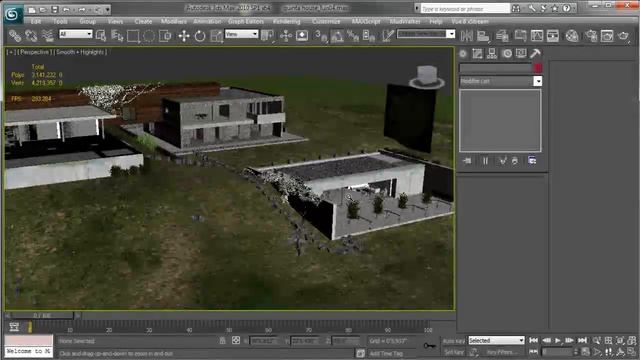This screenshot has width=640, height=360.
Task: Toggle Angle Snap on the main toolbar
Action: tap(337, 36)
